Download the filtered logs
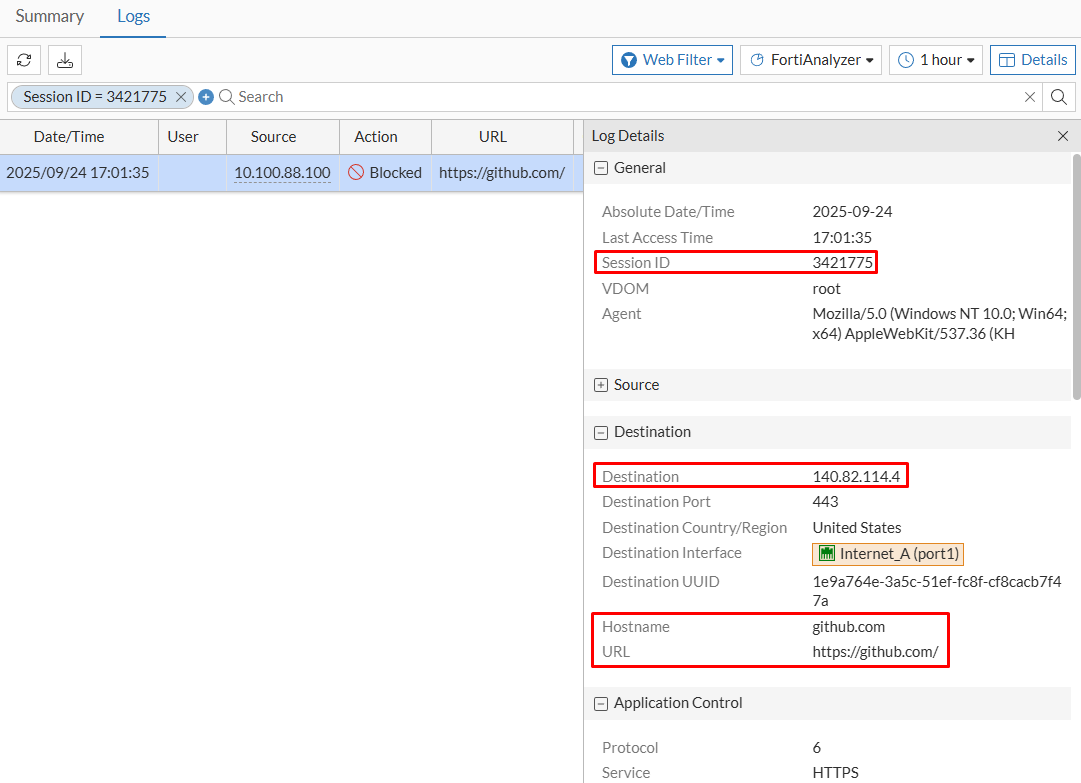1081x783 pixels. tap(64, 60)
